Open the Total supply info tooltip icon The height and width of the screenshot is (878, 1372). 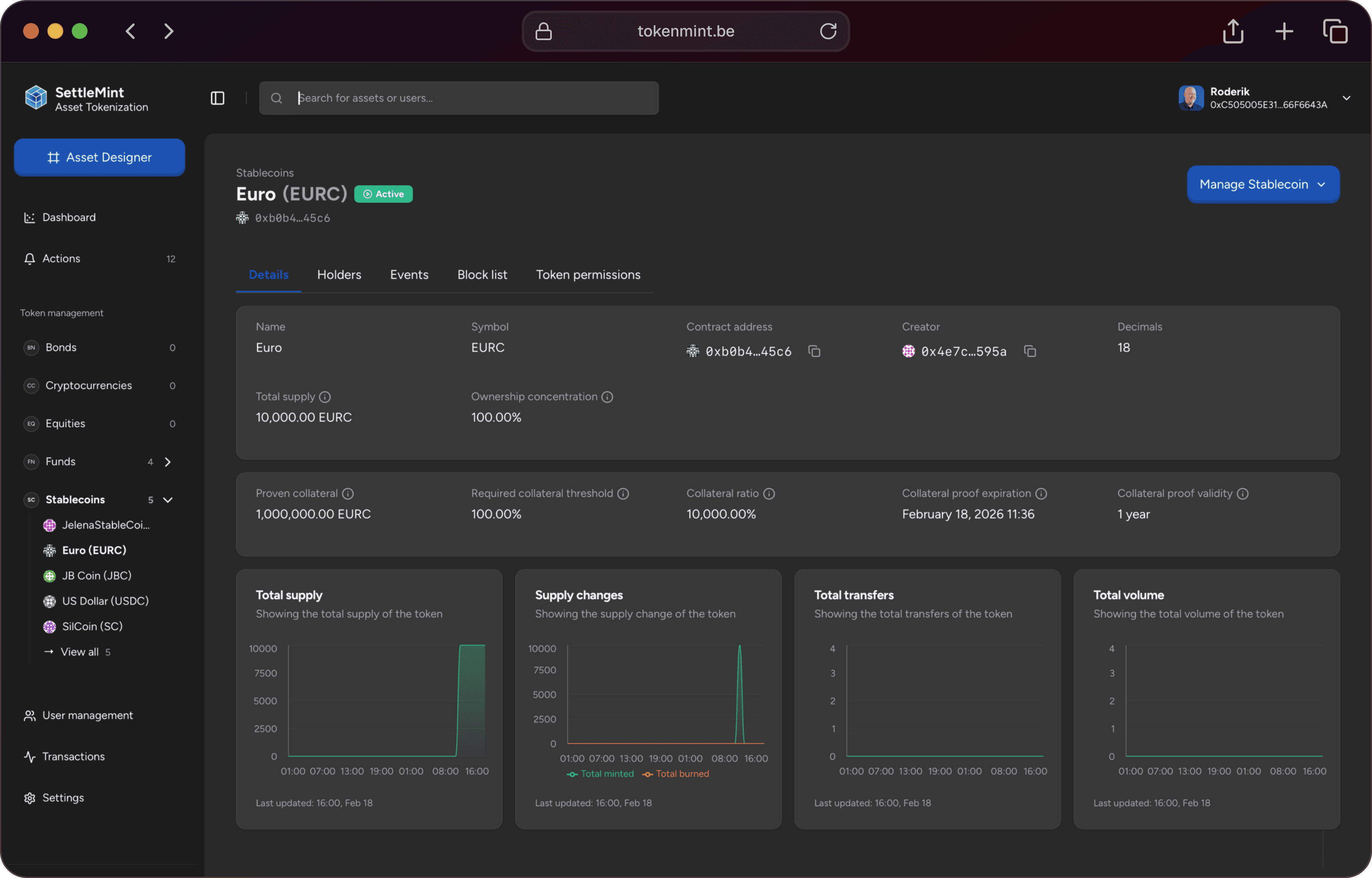(x=324, y=397)
